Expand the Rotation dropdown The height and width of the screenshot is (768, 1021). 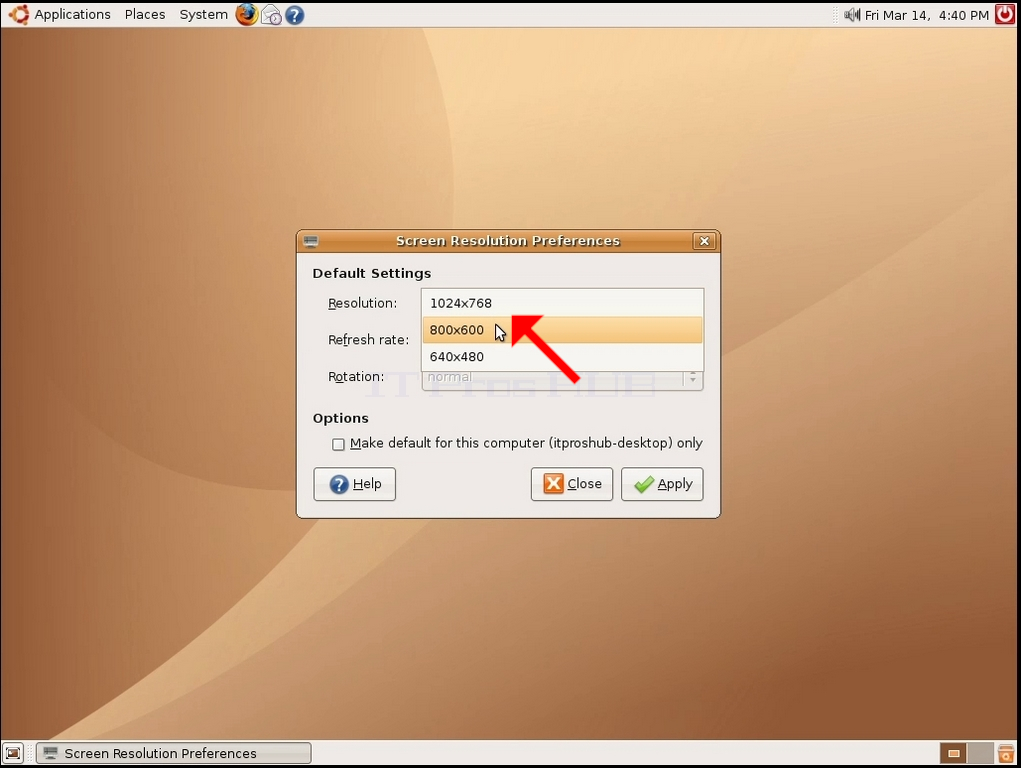click(563, 377)
